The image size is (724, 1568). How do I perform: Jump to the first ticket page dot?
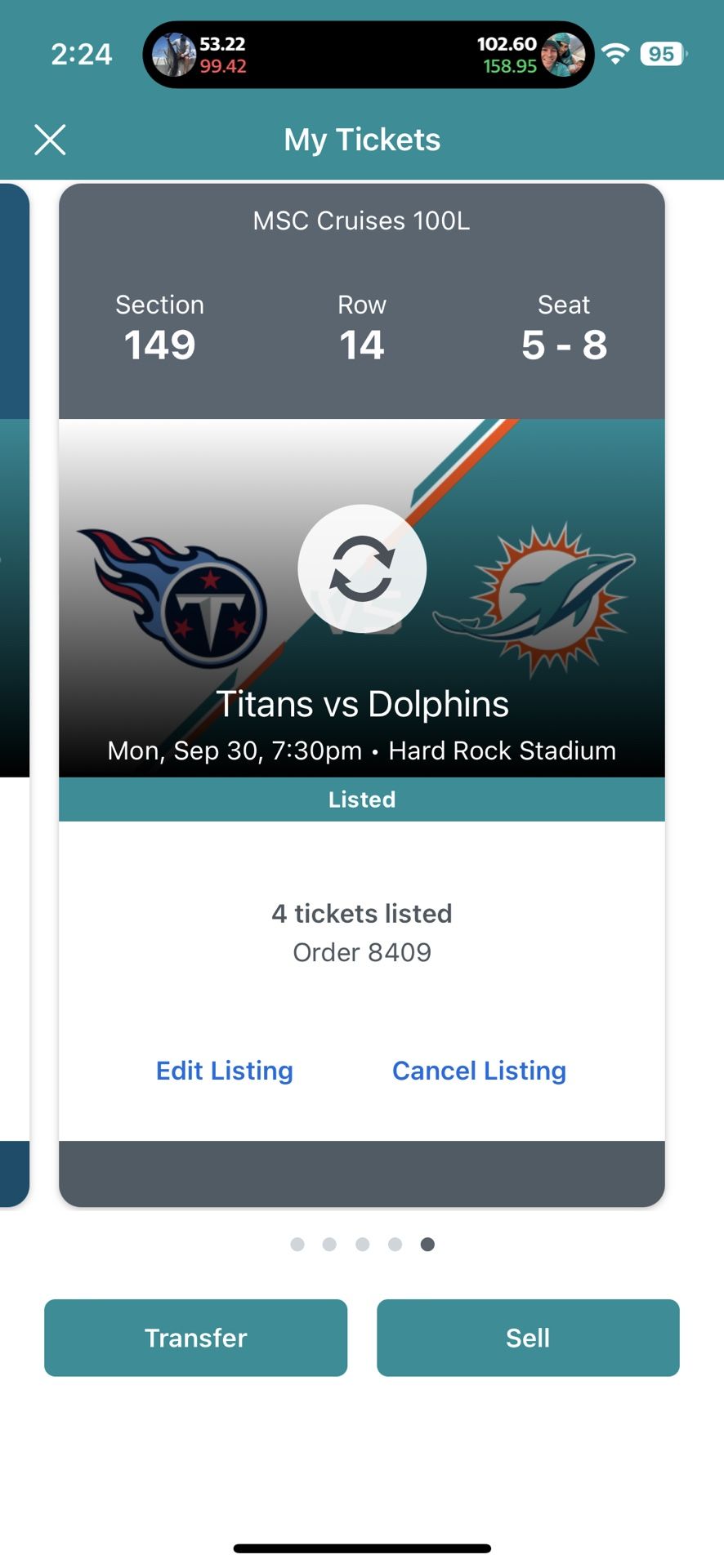[297, 1244]
